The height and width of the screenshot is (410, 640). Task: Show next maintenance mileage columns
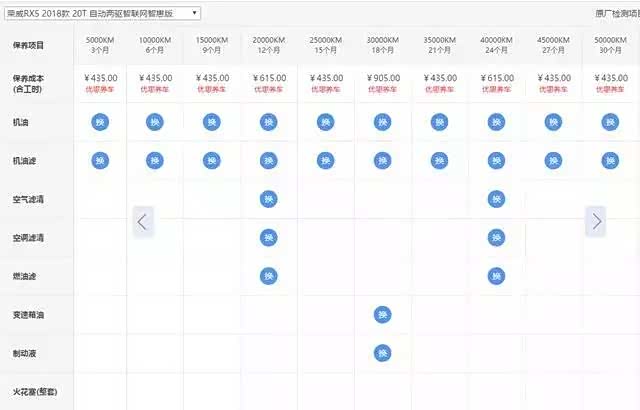click(596, 222)
